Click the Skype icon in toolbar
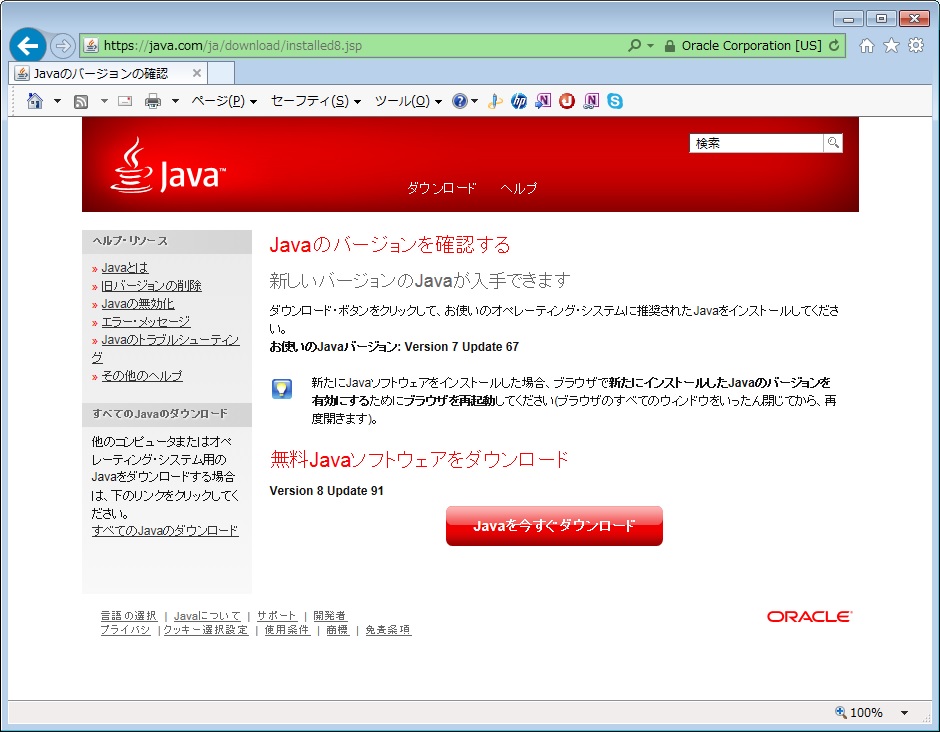This screenshot has width=940, height=732. pyautogui.click(x=615, y=101)
